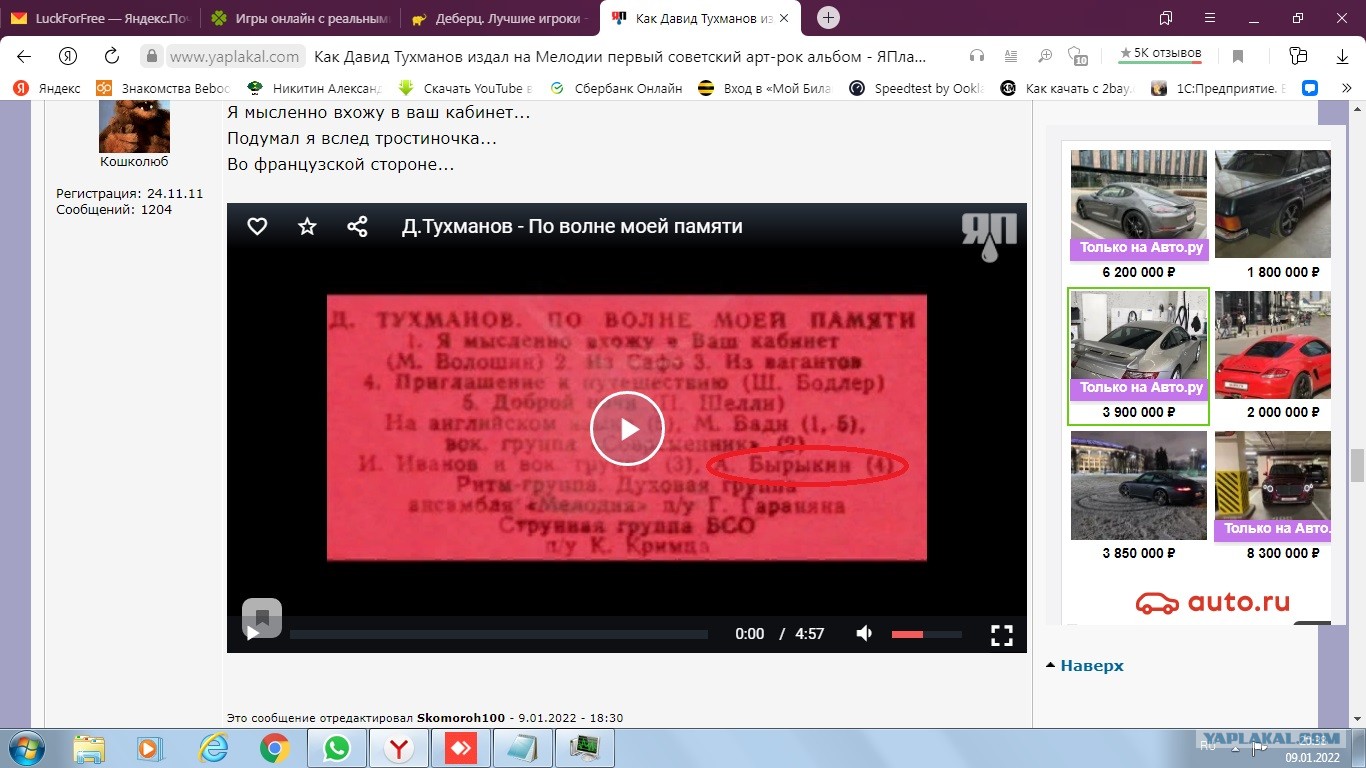The width and height of the screenshot is (1366, 768).
Task: Open the Яндекс bookmark
Action: (47, 88)
